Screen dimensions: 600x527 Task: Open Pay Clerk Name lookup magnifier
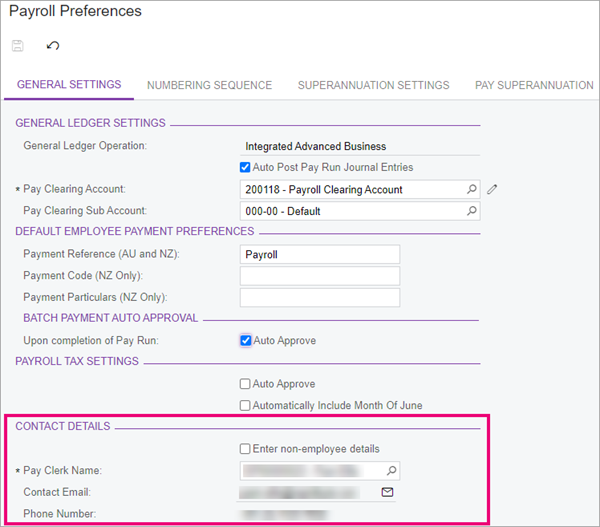click(391, 470)
